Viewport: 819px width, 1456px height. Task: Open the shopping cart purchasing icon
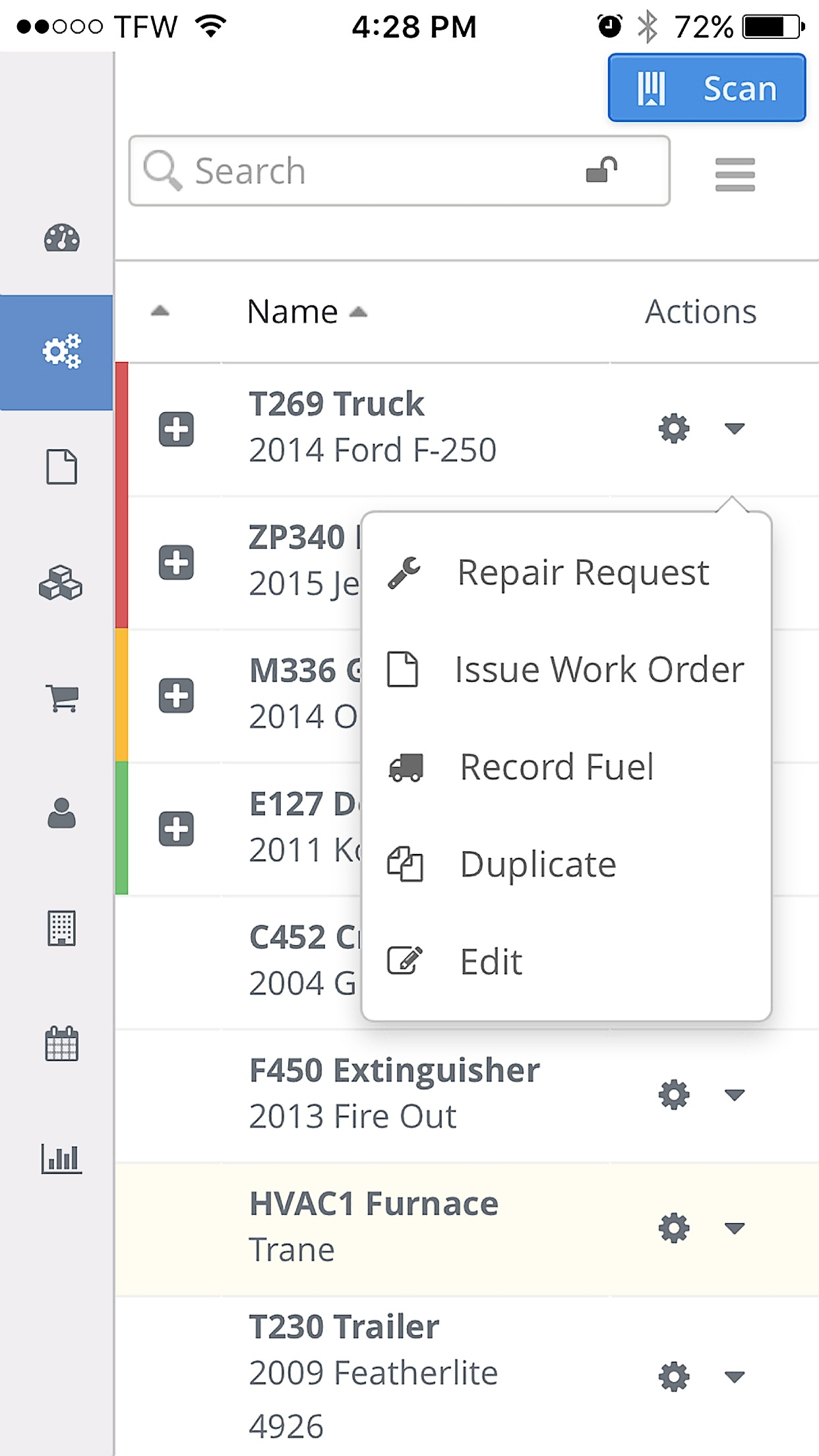tap(62, 698)
